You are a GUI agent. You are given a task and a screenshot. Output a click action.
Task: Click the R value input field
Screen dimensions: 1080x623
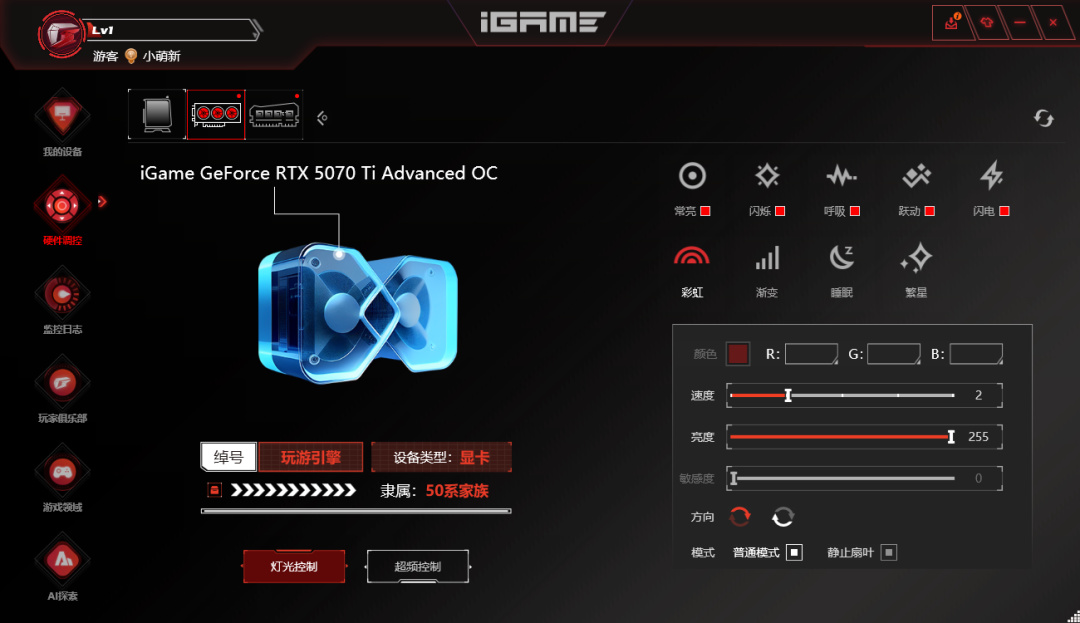point(811,354)
